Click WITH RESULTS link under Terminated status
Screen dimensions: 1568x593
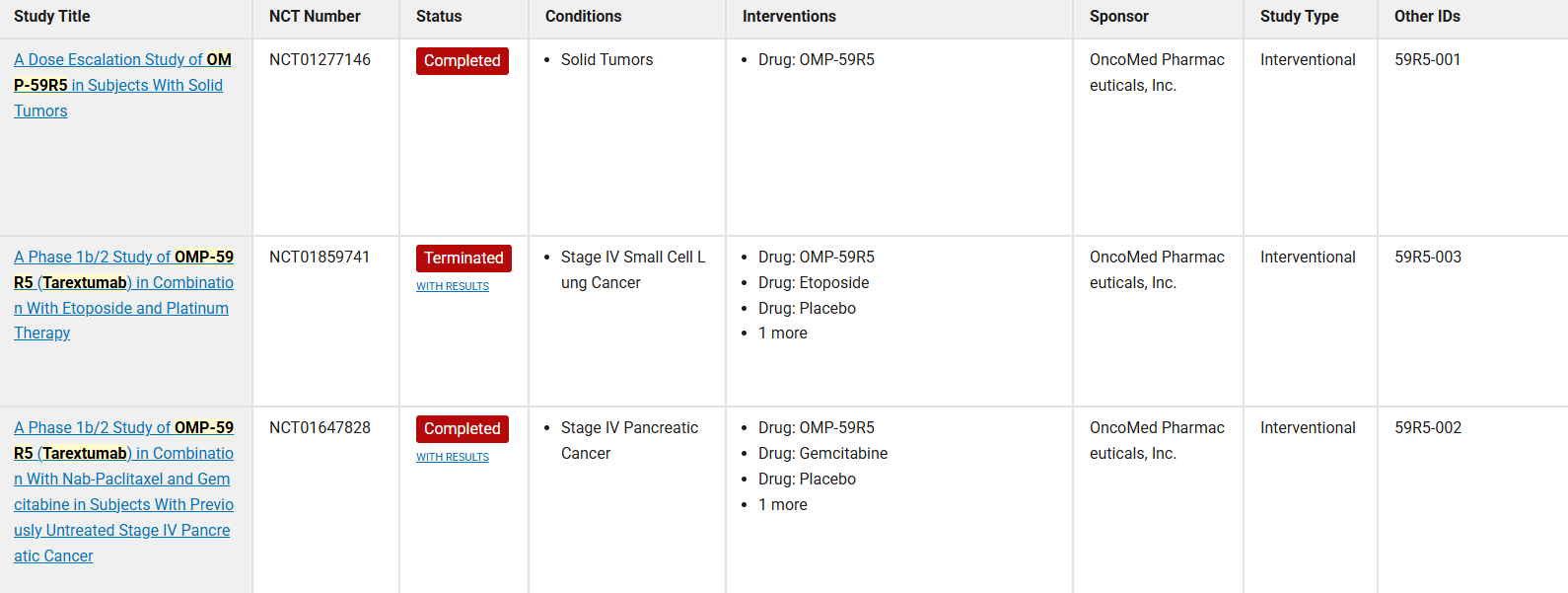(x=453, y=286)
